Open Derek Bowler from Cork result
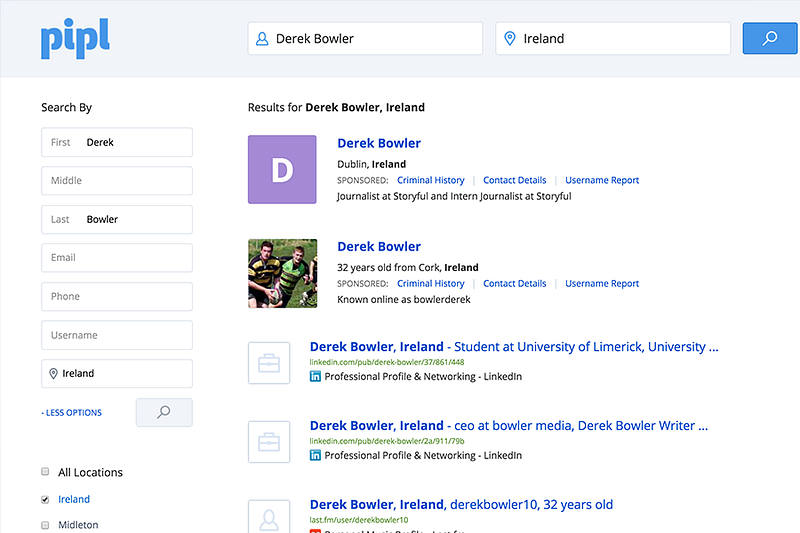Viewport: 800px width, 533px height. pos(379,247)
